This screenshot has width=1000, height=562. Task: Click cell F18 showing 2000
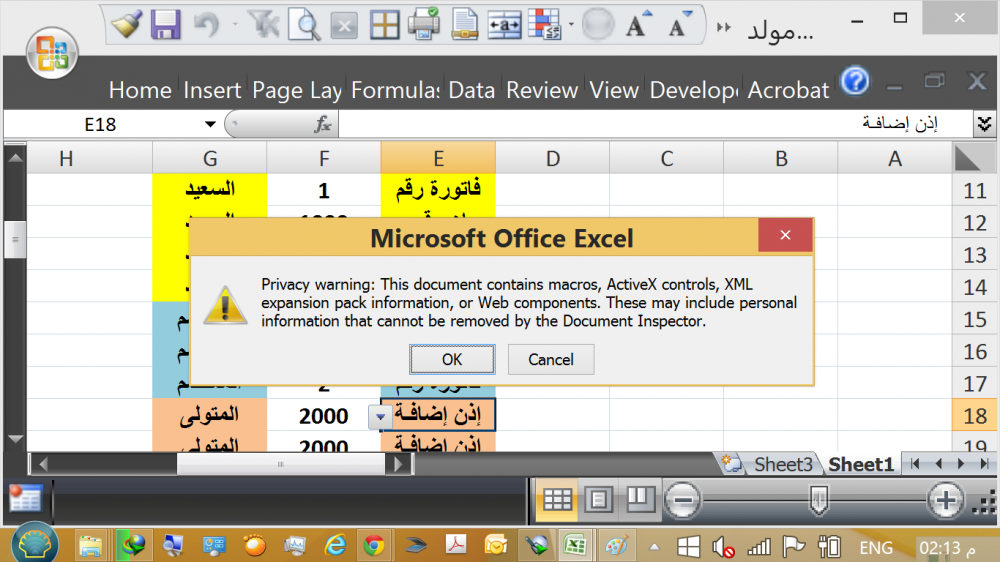(323, 415)
